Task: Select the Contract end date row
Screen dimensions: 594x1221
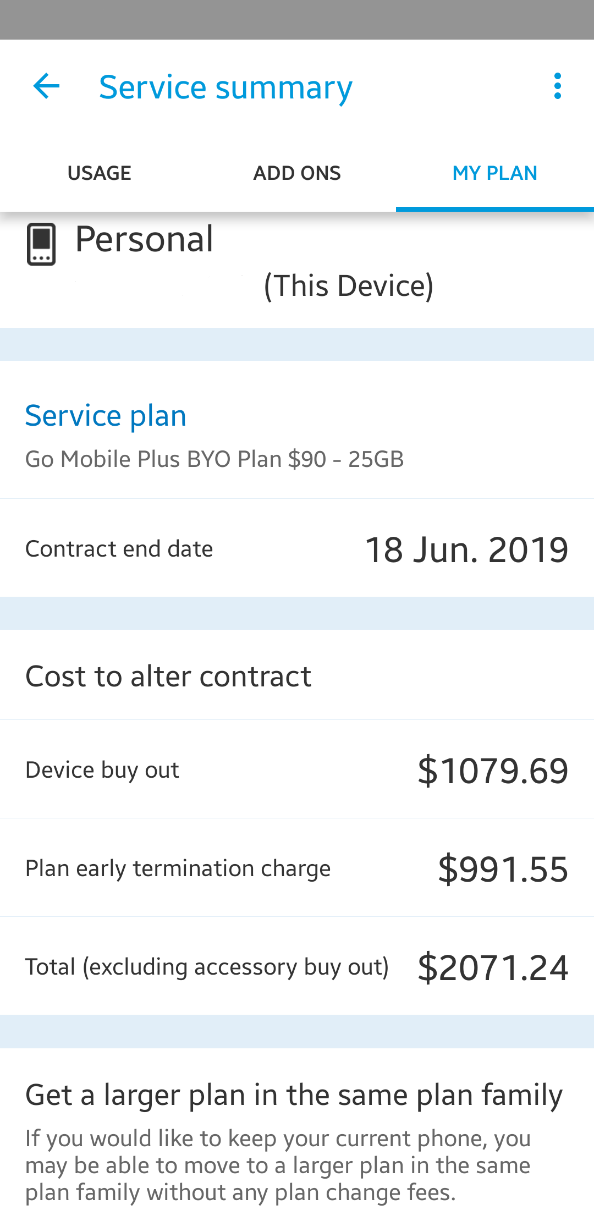Action: [x=297, y=548]
